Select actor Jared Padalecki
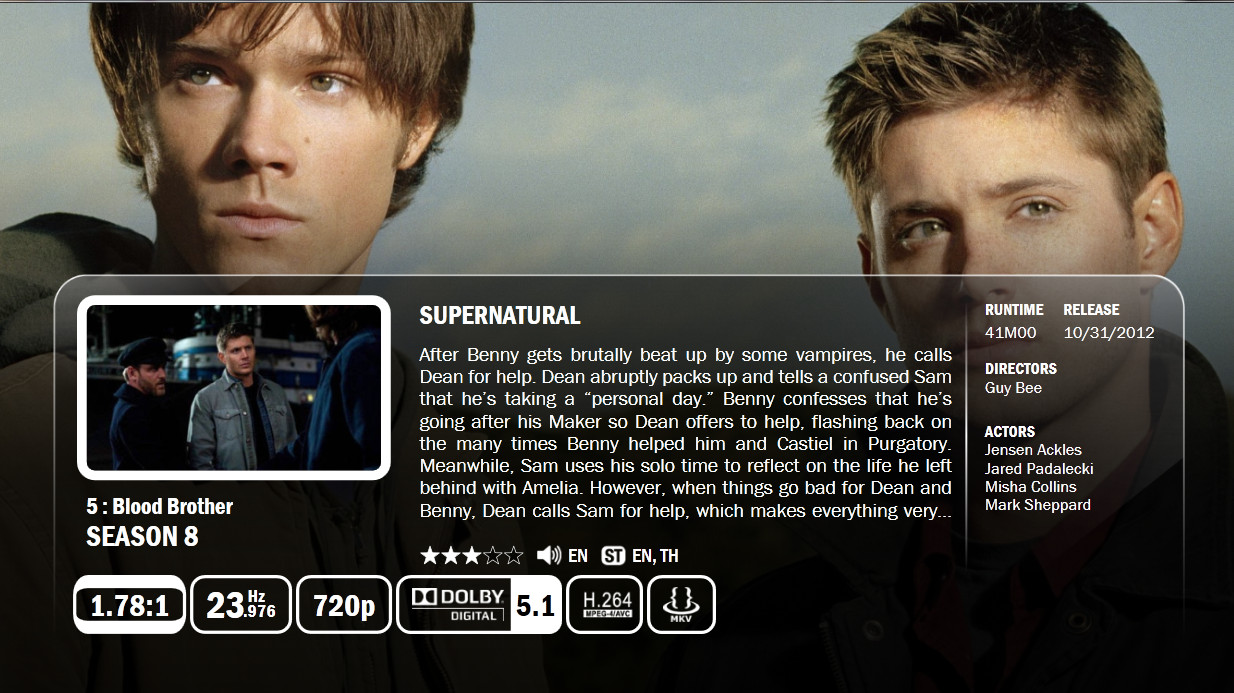The width and height of the screenshot is (1234, 693). (x=1039, y=469)
